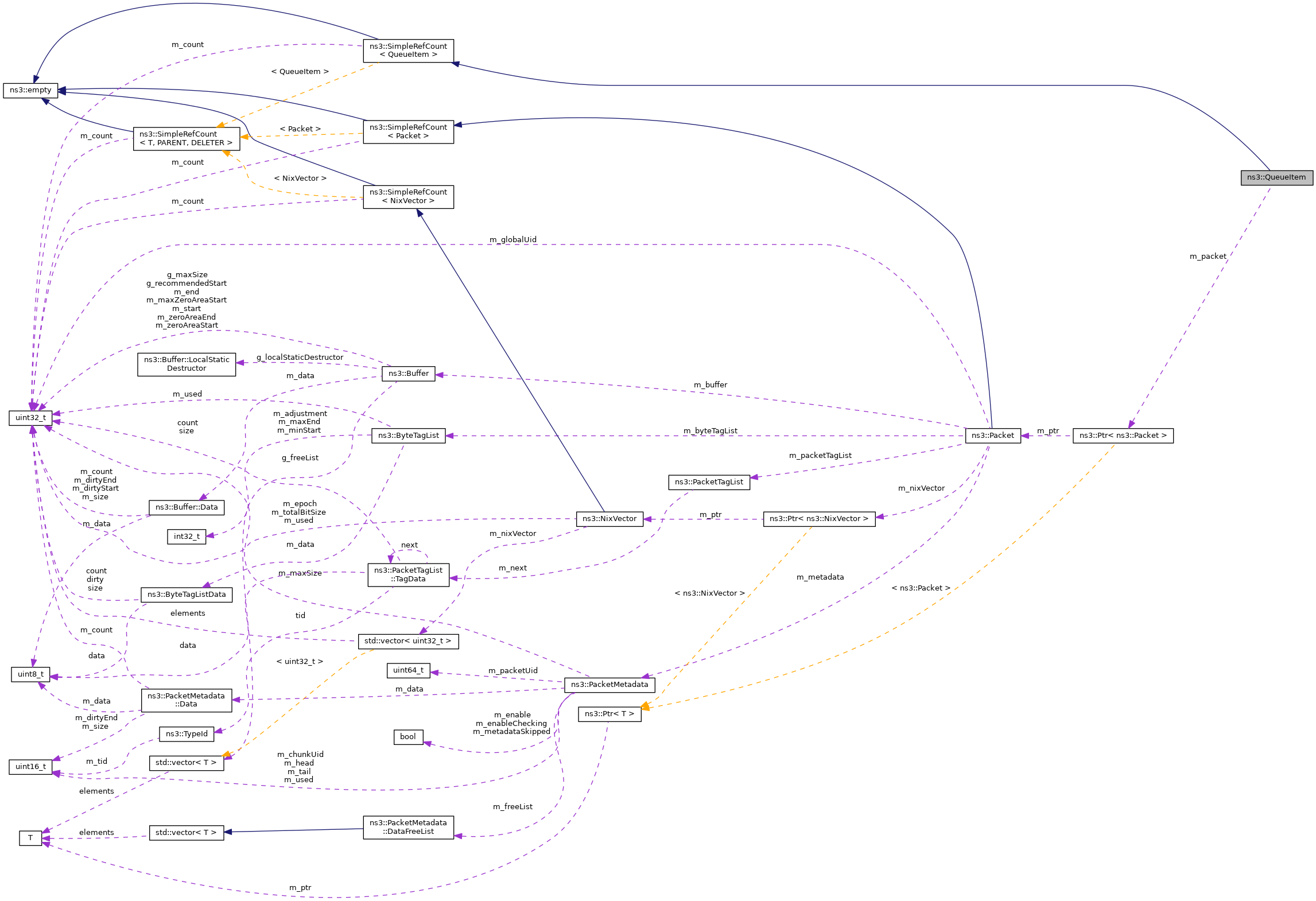This screenshot has height=901, width=1316.
Task: Open the ns3::PacketMetadata::DataFreeList node
Action: click(408, 827)
